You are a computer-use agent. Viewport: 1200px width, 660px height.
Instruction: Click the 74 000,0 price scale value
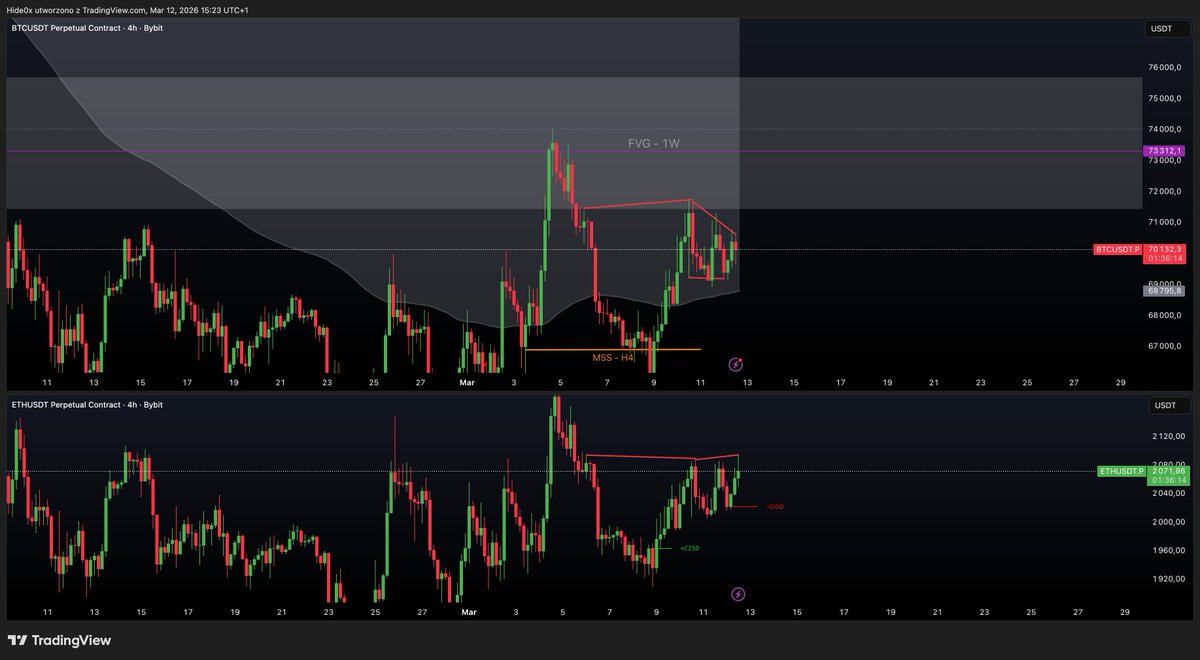[1165, 130]
